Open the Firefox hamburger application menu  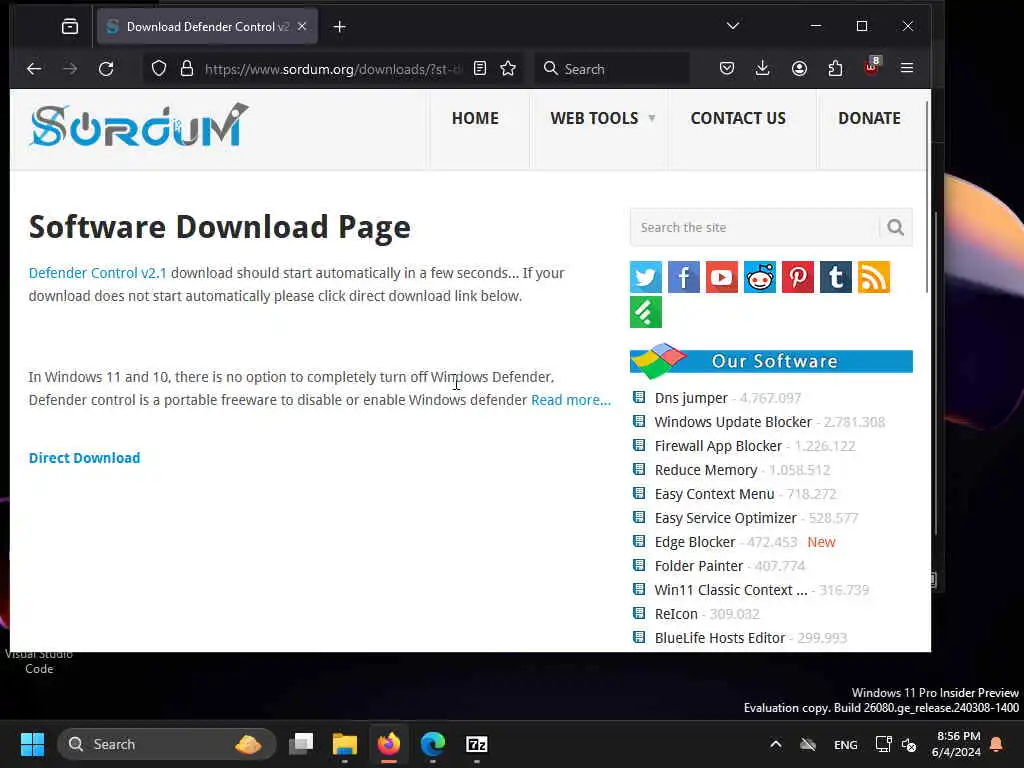point(907,68)
